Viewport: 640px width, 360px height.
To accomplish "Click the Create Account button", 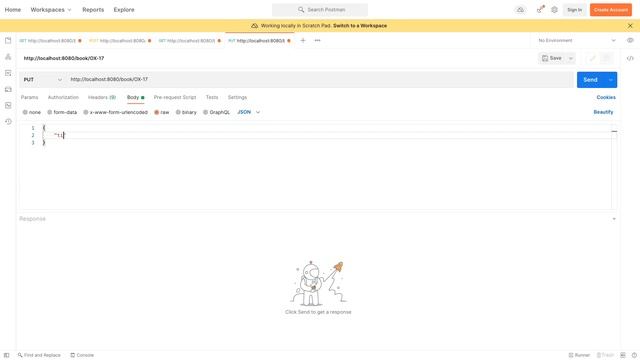I will point(611,10).
